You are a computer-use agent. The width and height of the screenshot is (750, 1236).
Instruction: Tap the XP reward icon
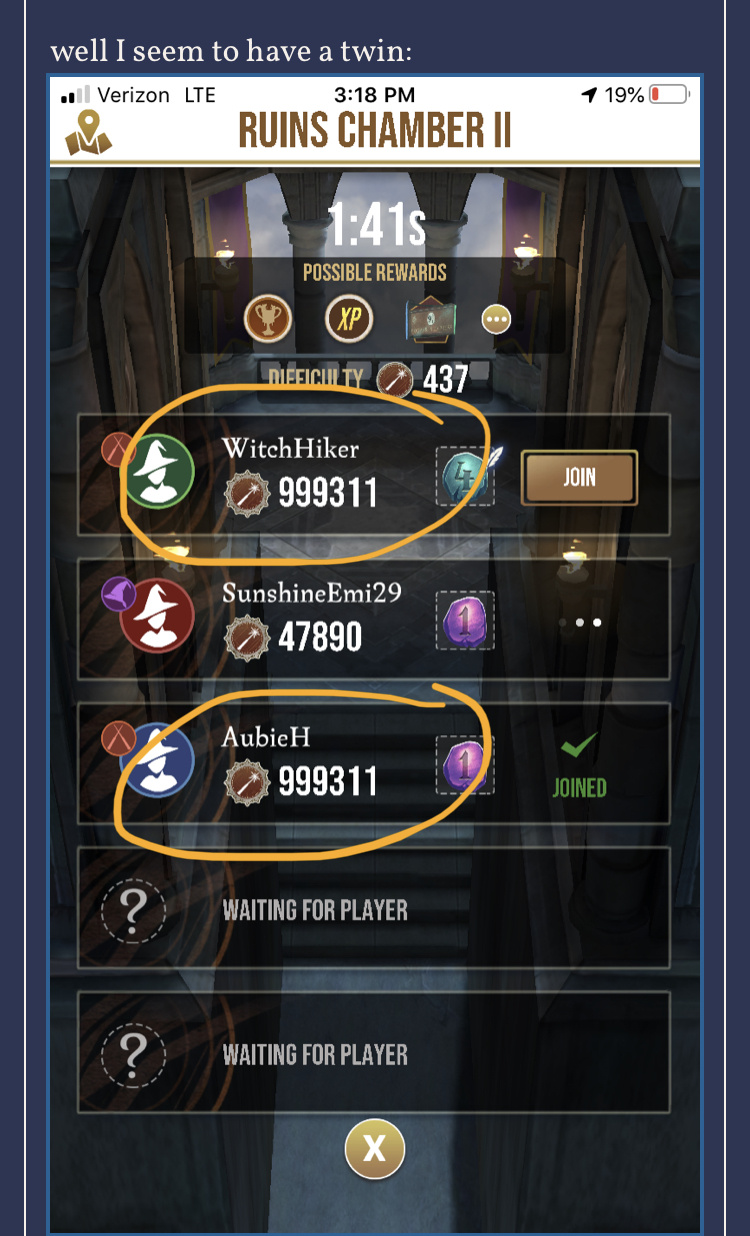[349, 320]
